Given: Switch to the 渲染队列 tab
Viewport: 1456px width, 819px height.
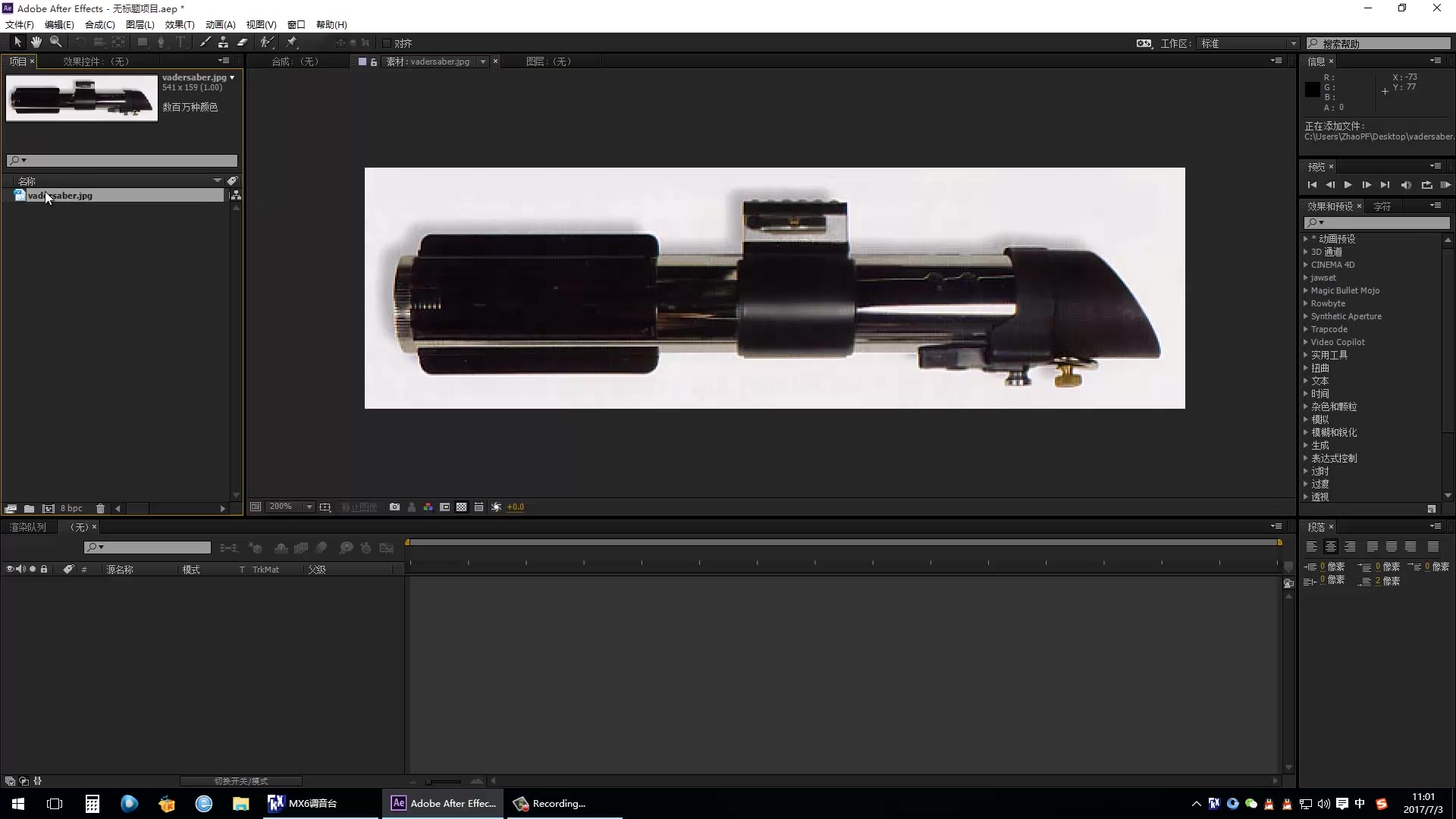Looking at the screenshot, I should [28, 527].
